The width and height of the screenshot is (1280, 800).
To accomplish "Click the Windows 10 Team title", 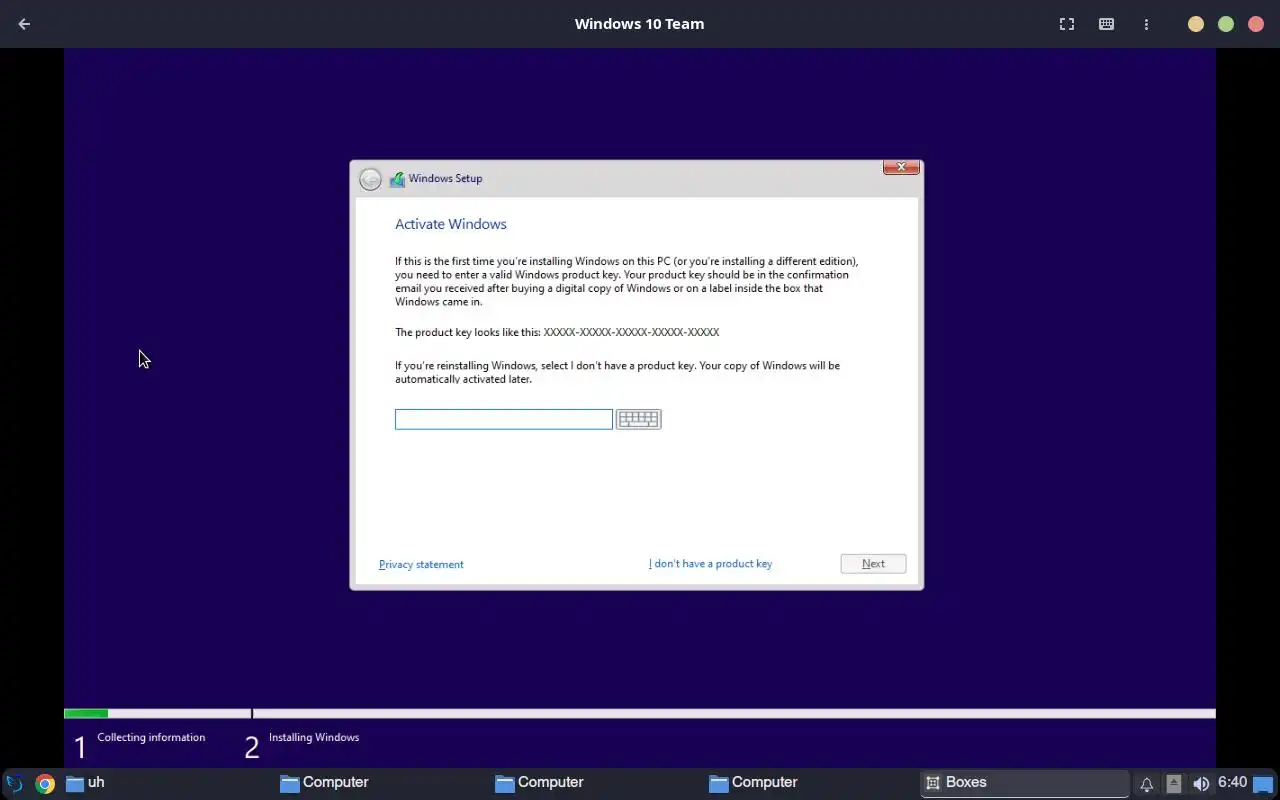I will coord(639,24).
